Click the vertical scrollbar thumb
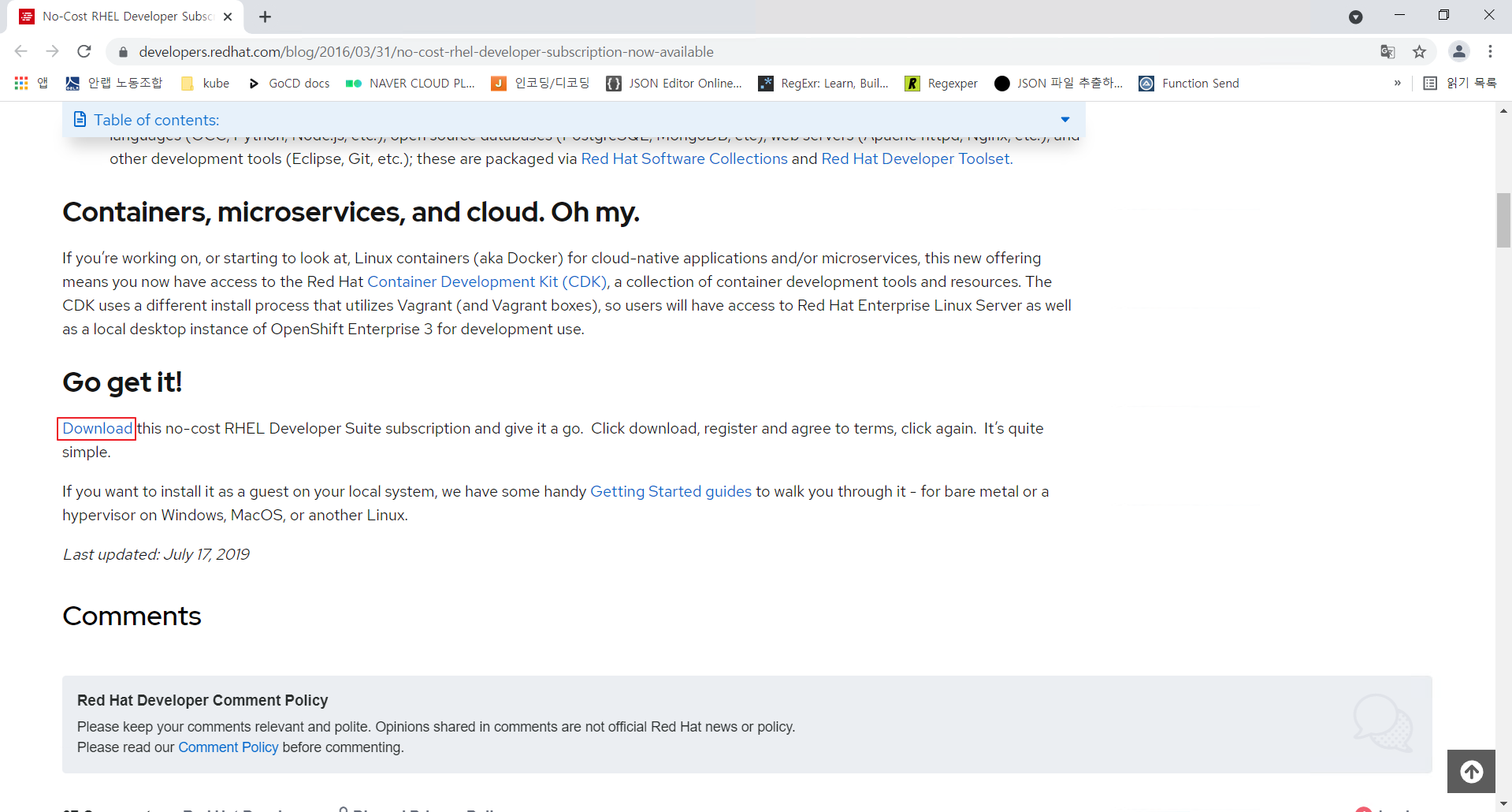The height and width of the screenshot is (812, 1512). (1503, 220)
